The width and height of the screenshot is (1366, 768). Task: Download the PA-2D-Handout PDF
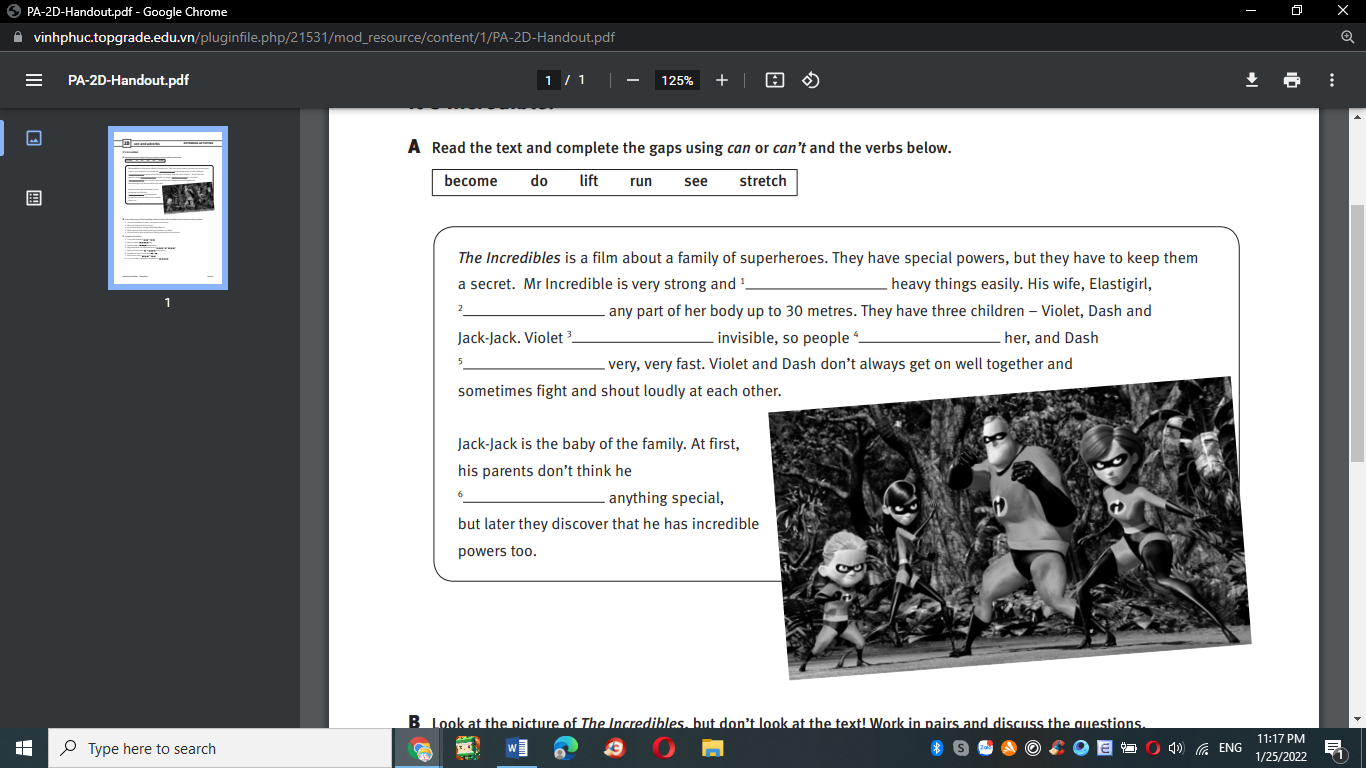(1252, 80)
